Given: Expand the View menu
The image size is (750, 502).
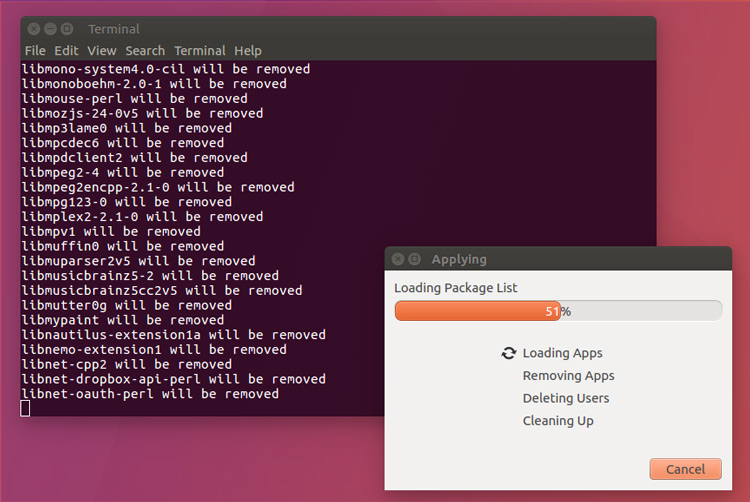Looking at the screenshot, I should click(101, 51).
